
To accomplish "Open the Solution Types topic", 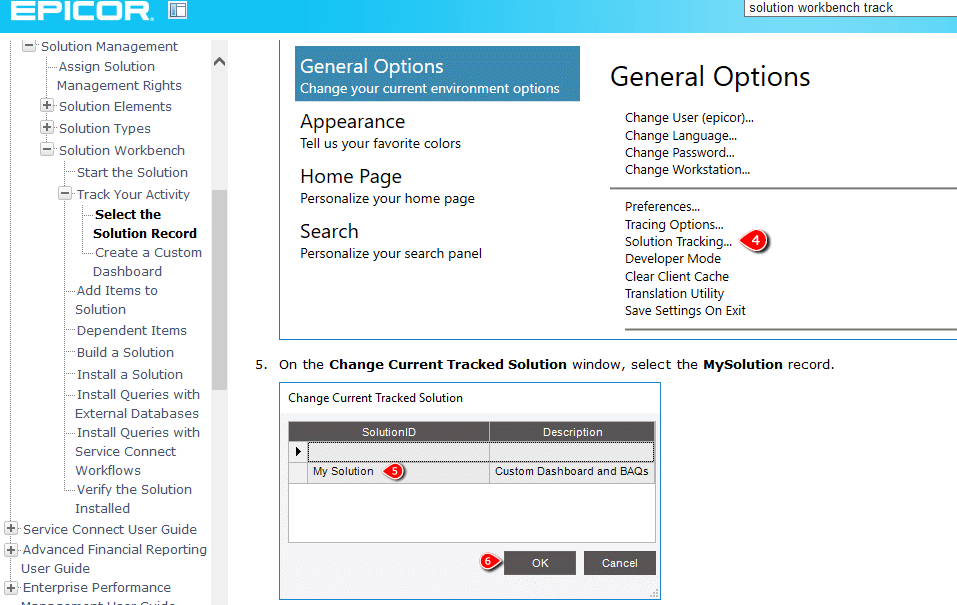I will (104, 128).
